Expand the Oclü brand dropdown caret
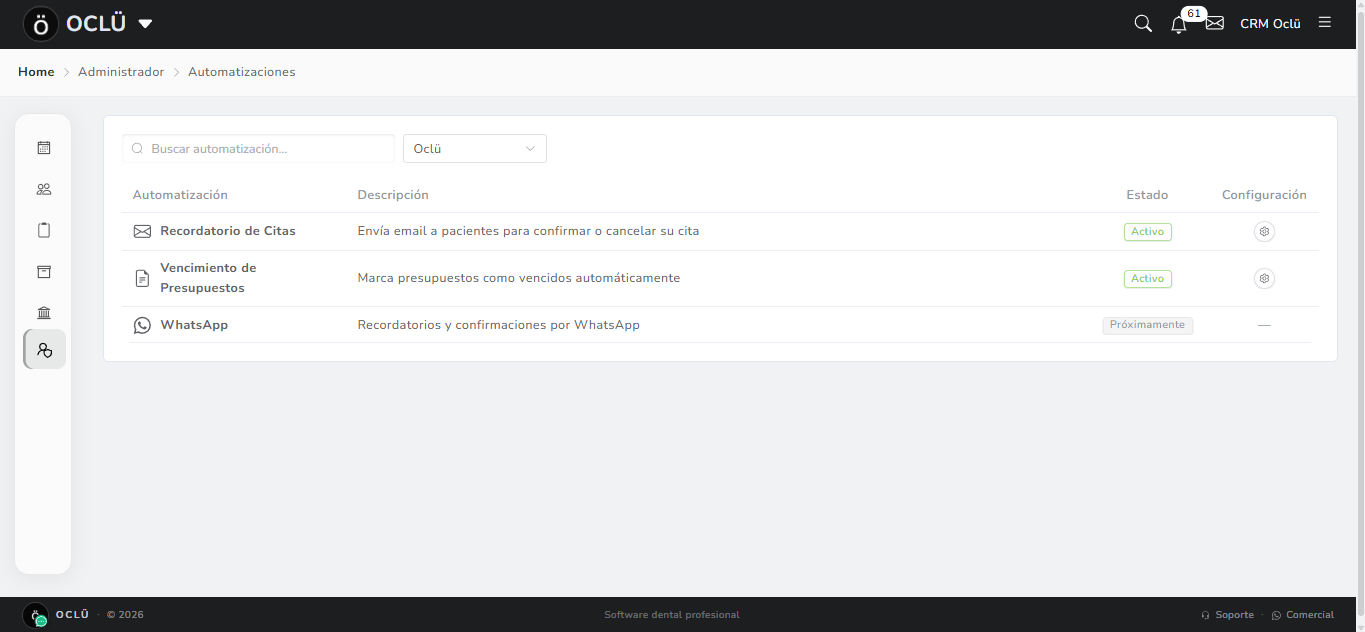1365x632 pixels. click(x=145, y=24)
